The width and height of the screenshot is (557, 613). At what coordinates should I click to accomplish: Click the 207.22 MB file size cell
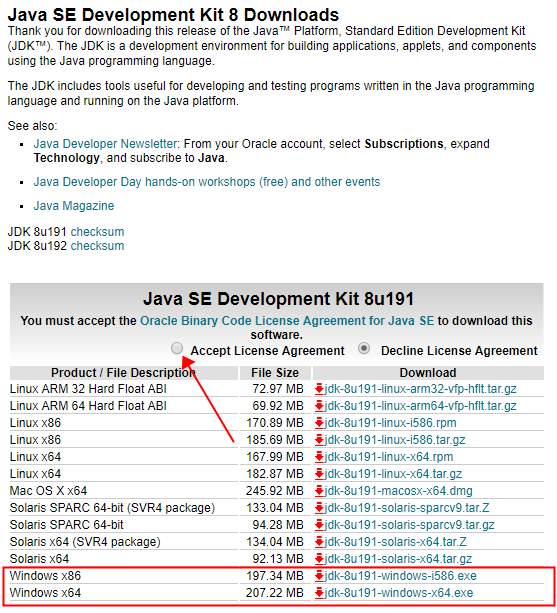tap(275, 593)
